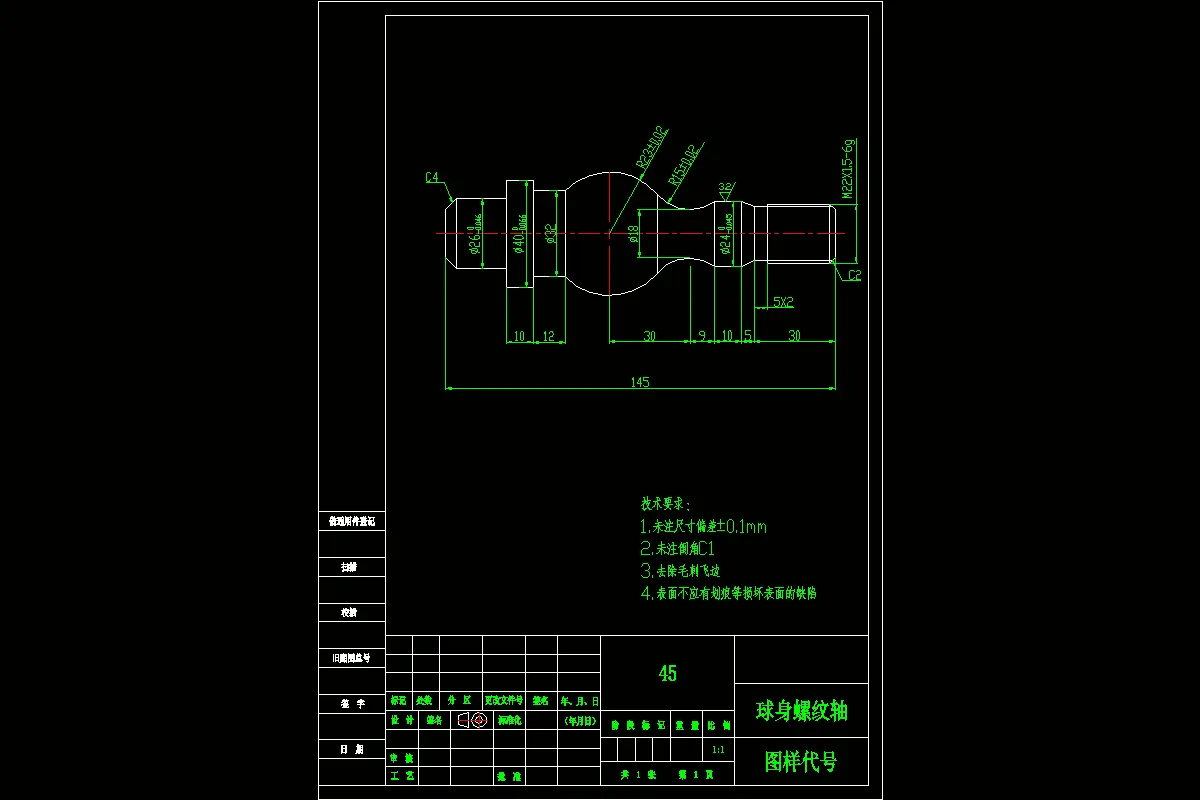Click the projection symbol in the title block
Viewport: 1200px width, 800px height.
click(471, 720)
